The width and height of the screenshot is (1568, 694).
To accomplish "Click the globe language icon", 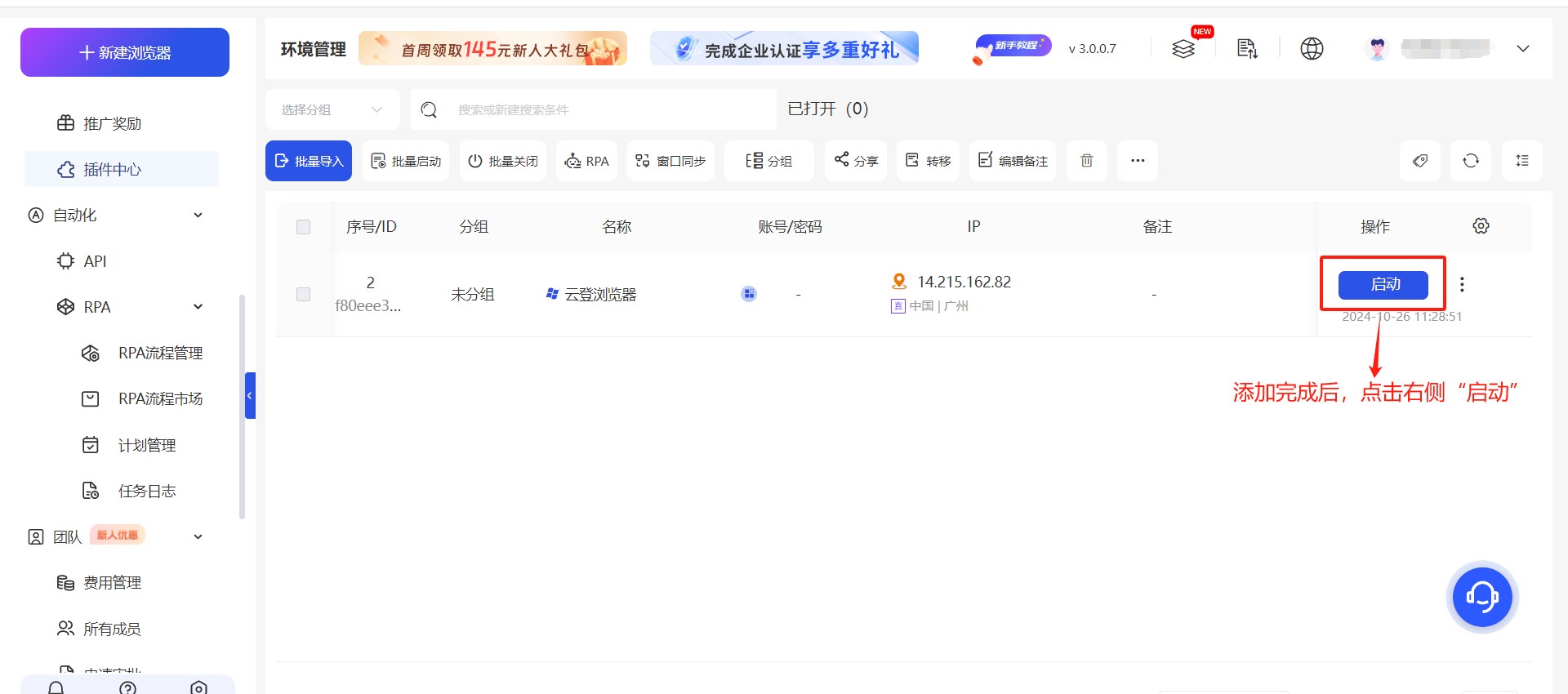I will click(x=1312, y=49).
